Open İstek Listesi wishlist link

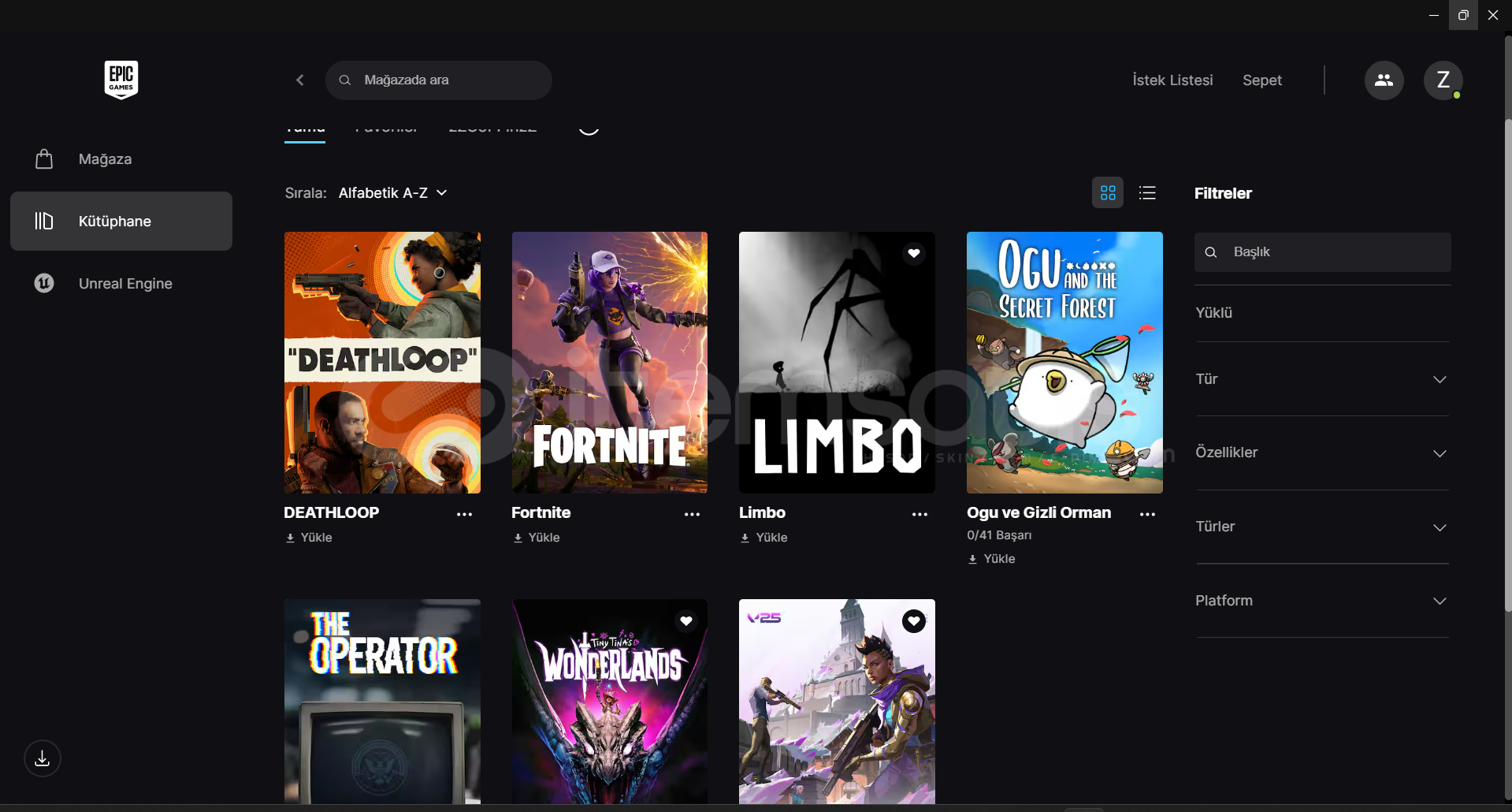click(1172, 80)
